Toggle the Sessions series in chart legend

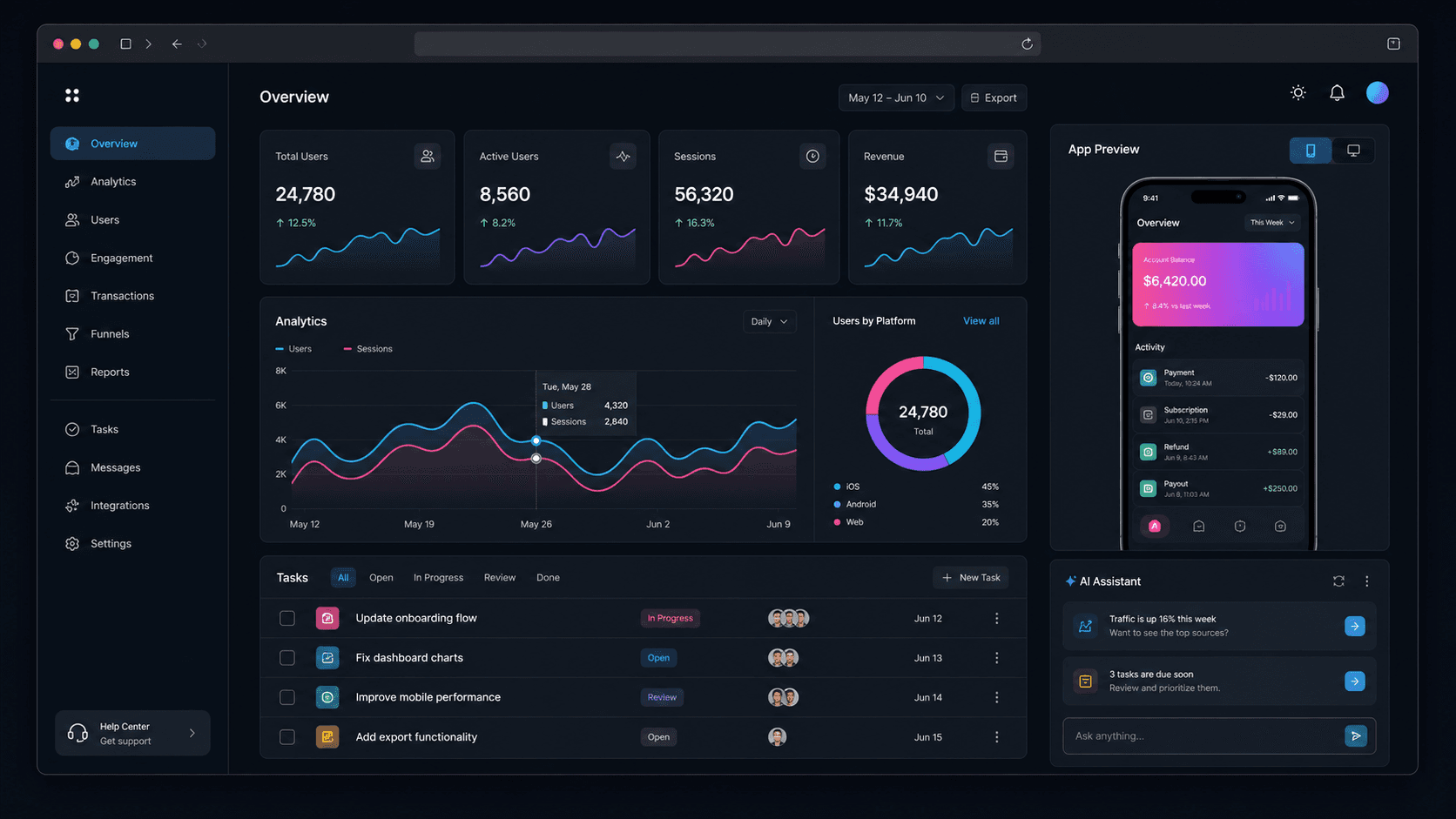click(368, 349)
